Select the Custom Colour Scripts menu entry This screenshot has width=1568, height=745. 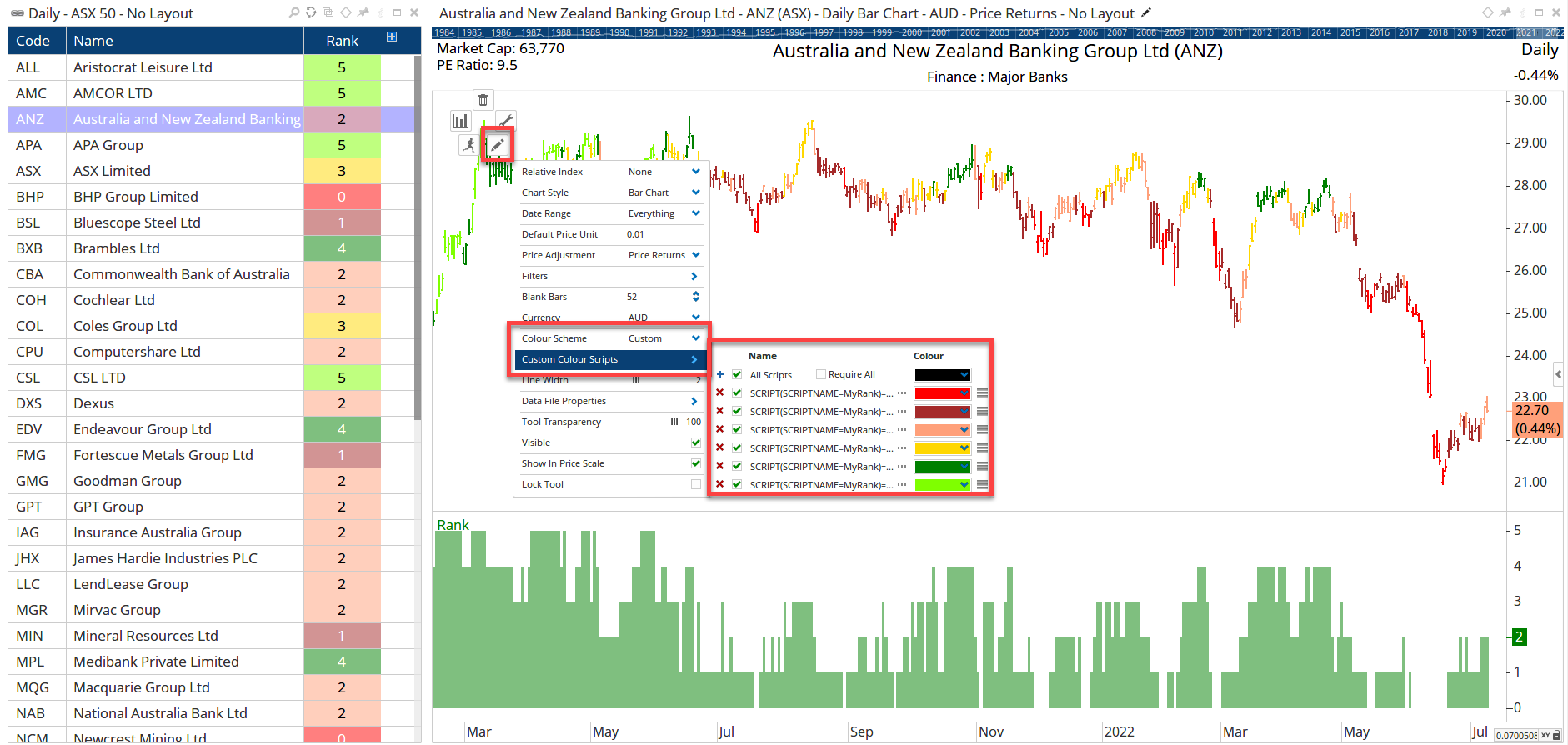[x=610, y=359]
